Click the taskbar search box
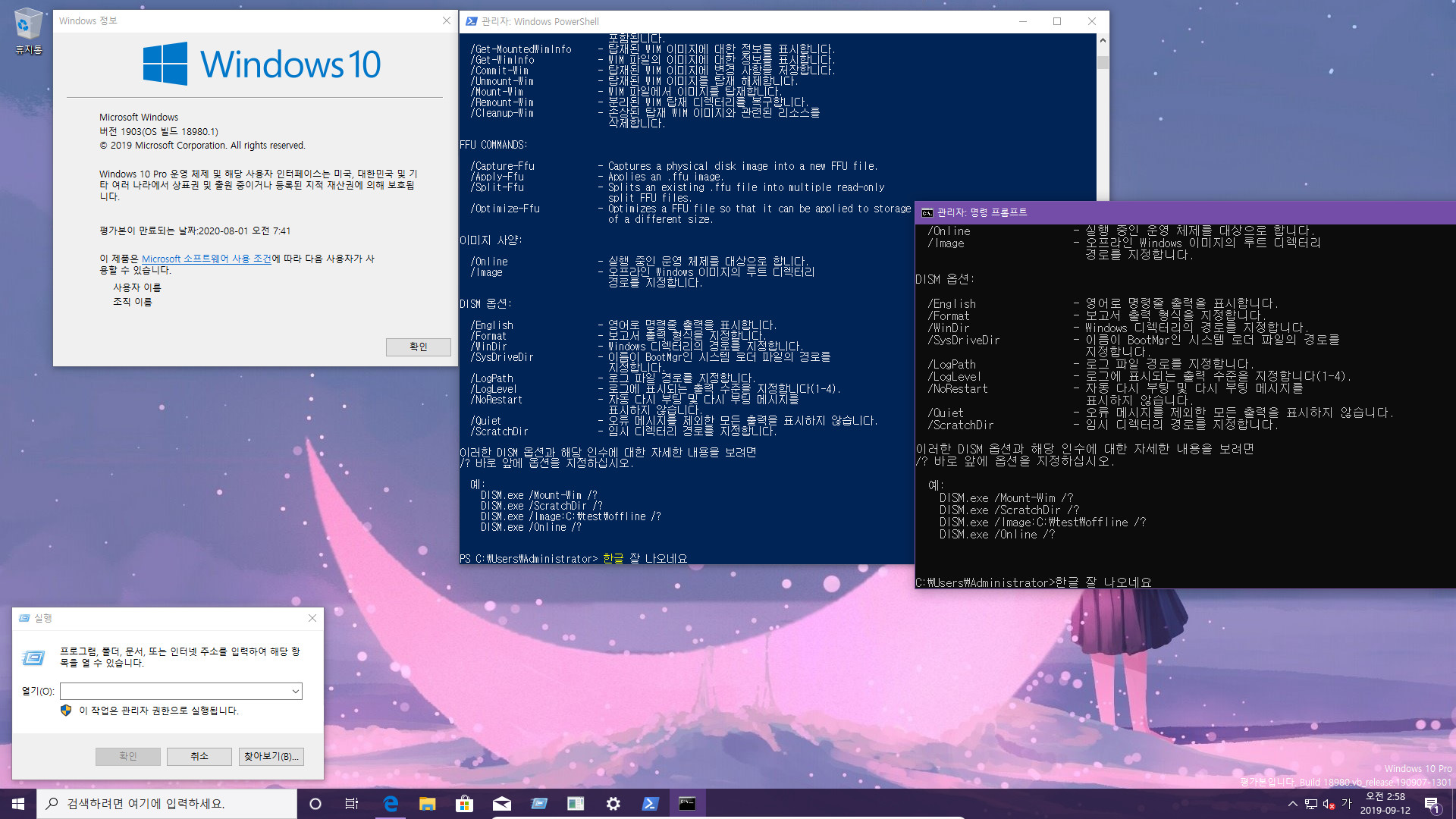The width and height of the screenshot is (1456, 819). 167,804
